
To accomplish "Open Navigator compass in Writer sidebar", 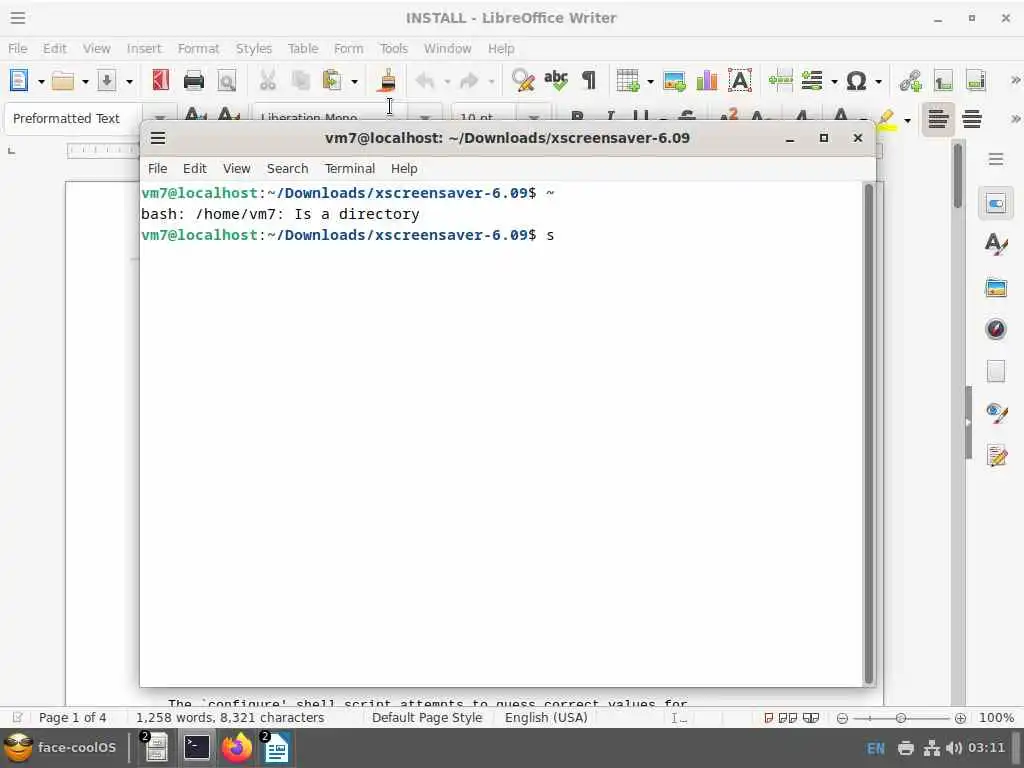I will (x=995, y=328).
